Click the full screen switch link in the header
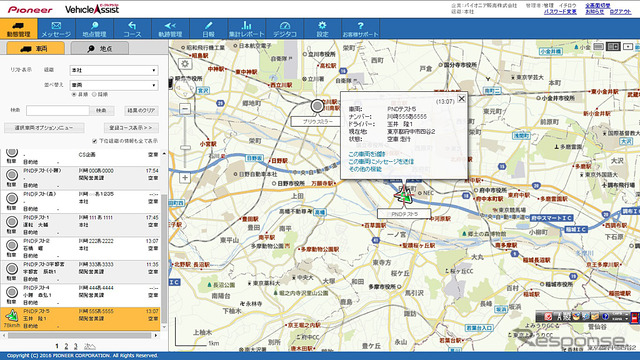Screen dimensions: 640x360 pyautogui.click(x=598, y=6)
